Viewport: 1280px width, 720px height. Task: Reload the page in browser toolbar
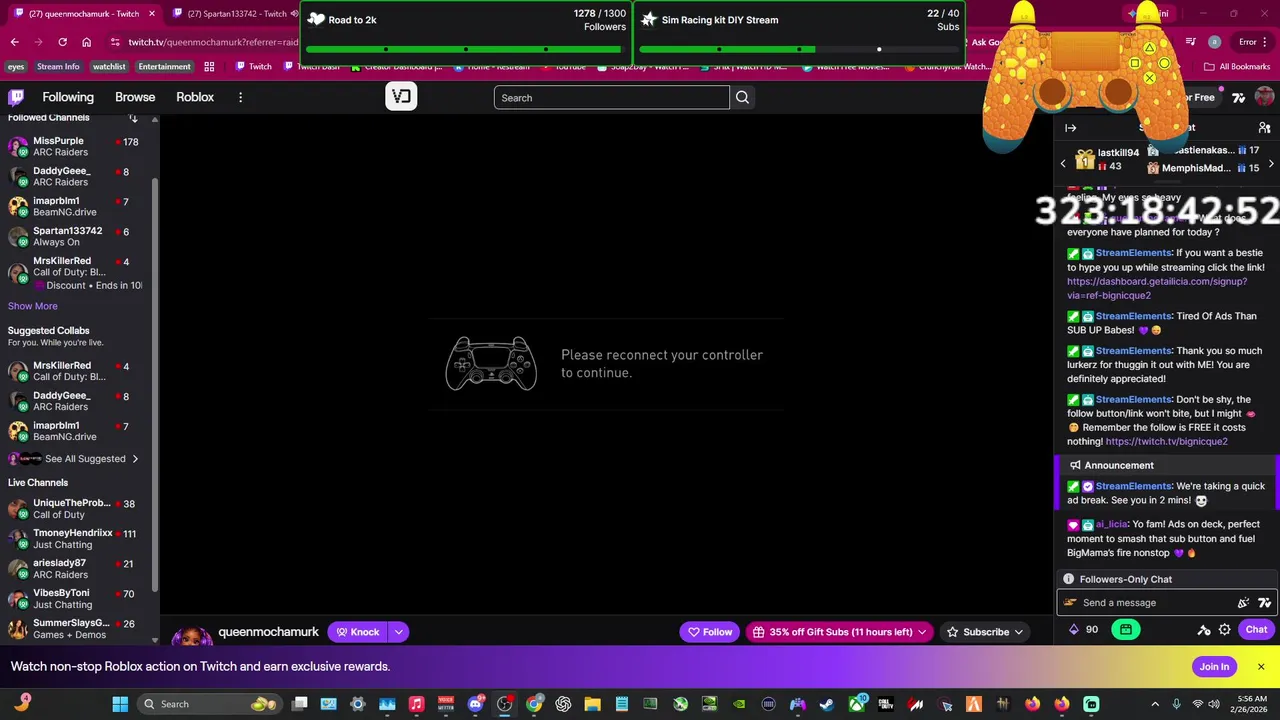(x=62, y=42)
